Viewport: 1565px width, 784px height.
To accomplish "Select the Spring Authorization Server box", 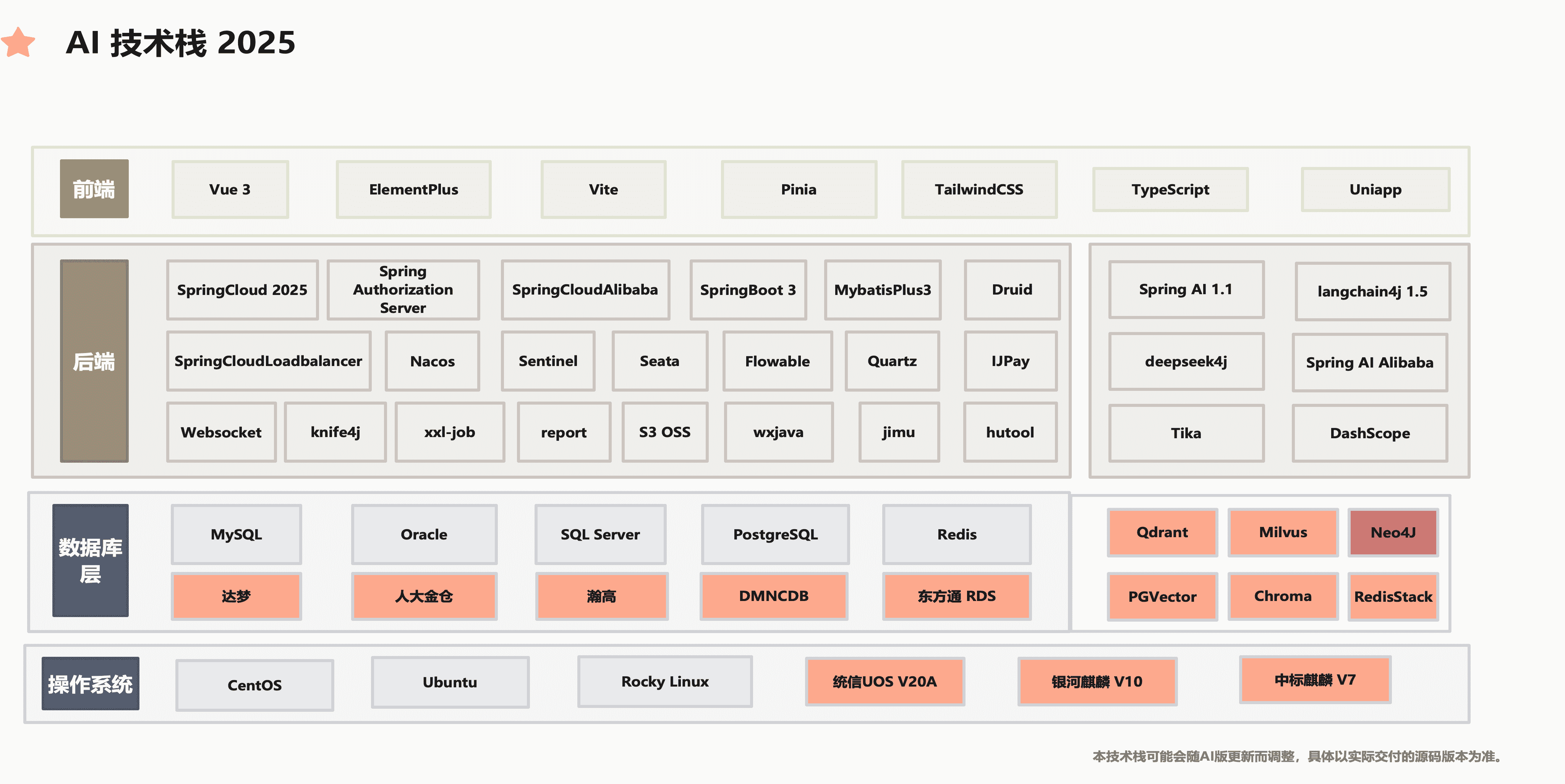I will tap(403, 290).
